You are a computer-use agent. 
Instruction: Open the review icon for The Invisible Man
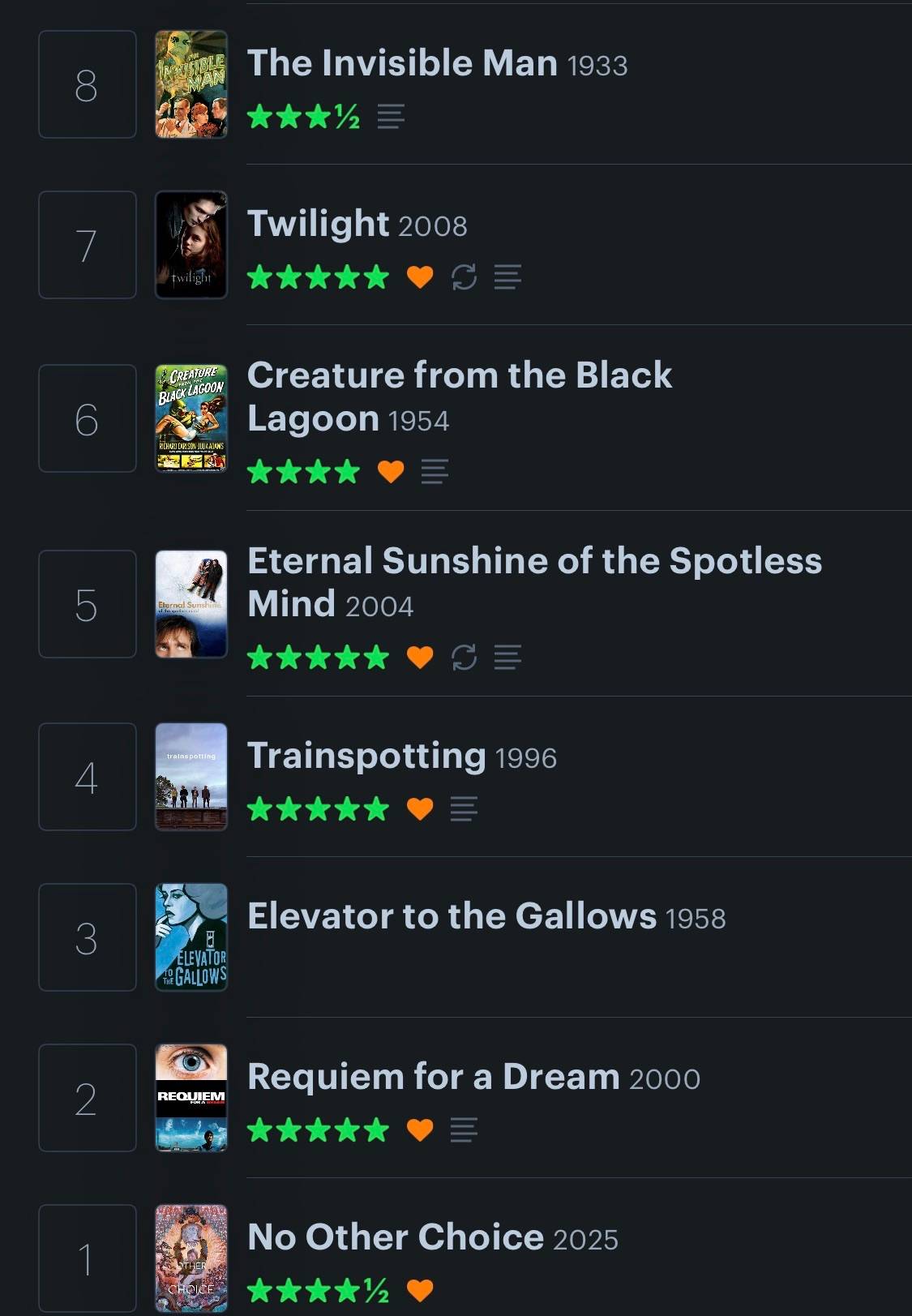pyautogui.click(x=391, y=116)
